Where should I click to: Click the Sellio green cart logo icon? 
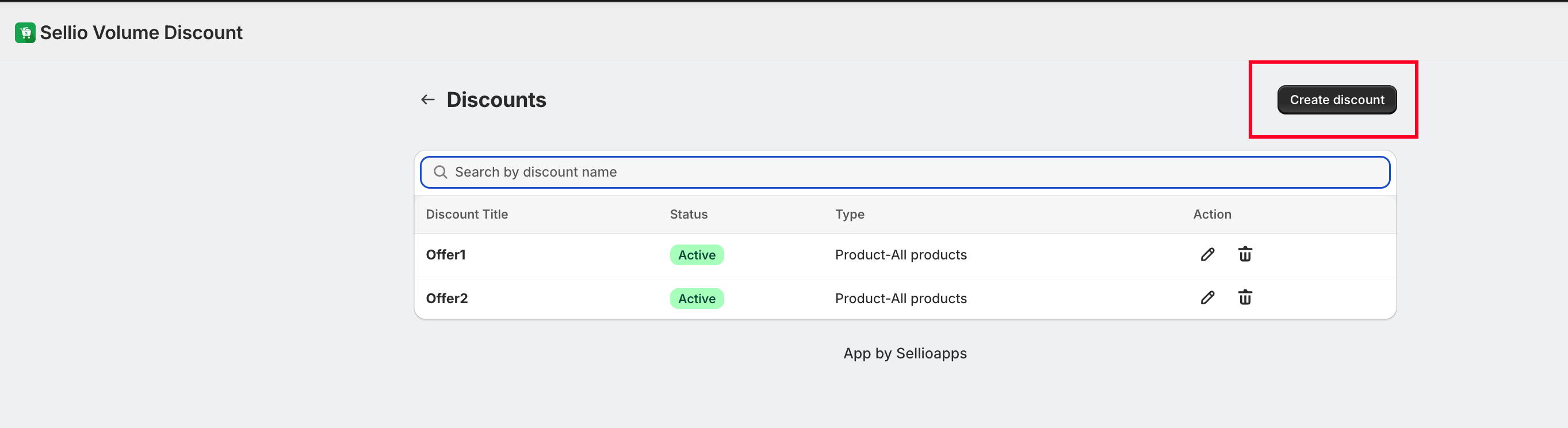[25, 33]
